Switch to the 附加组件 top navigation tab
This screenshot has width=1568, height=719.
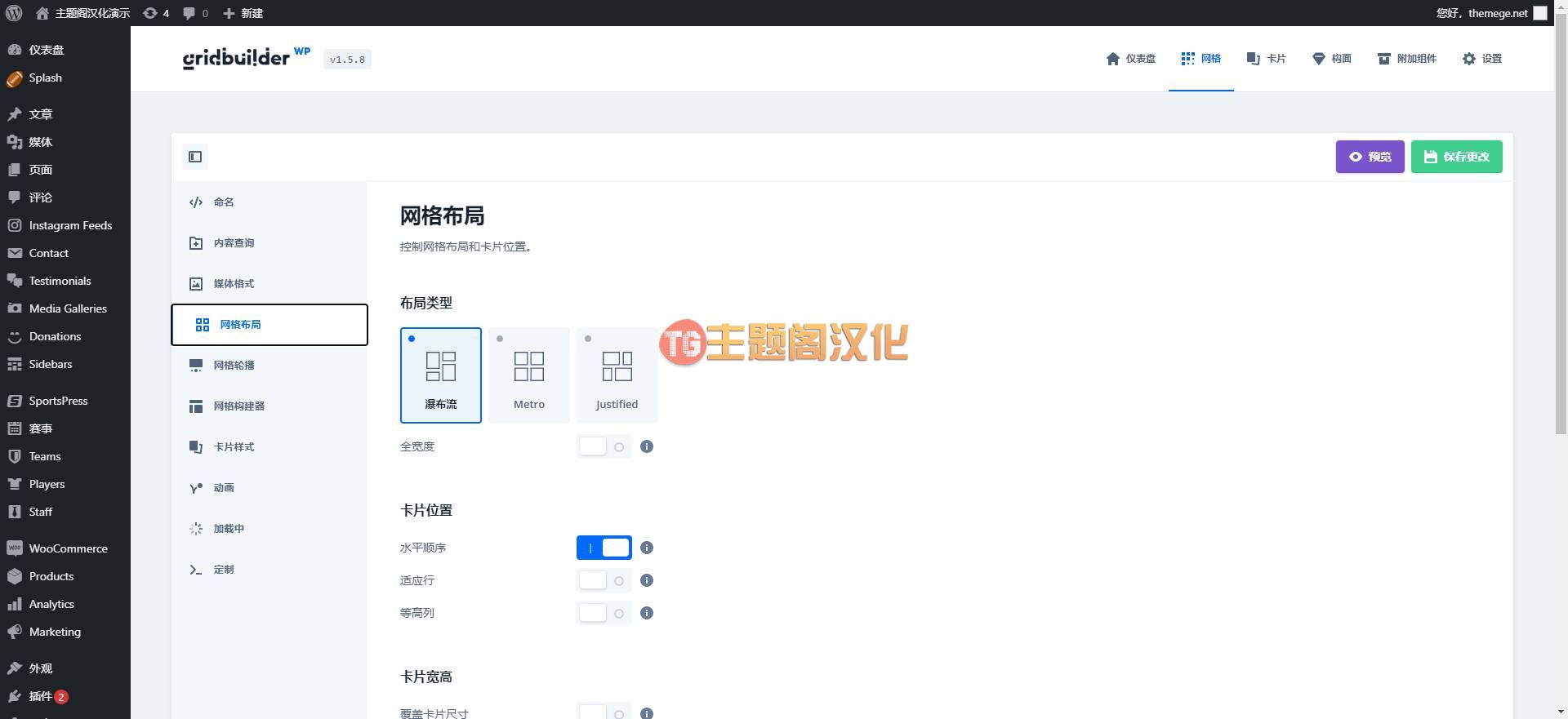[1407, 59]
